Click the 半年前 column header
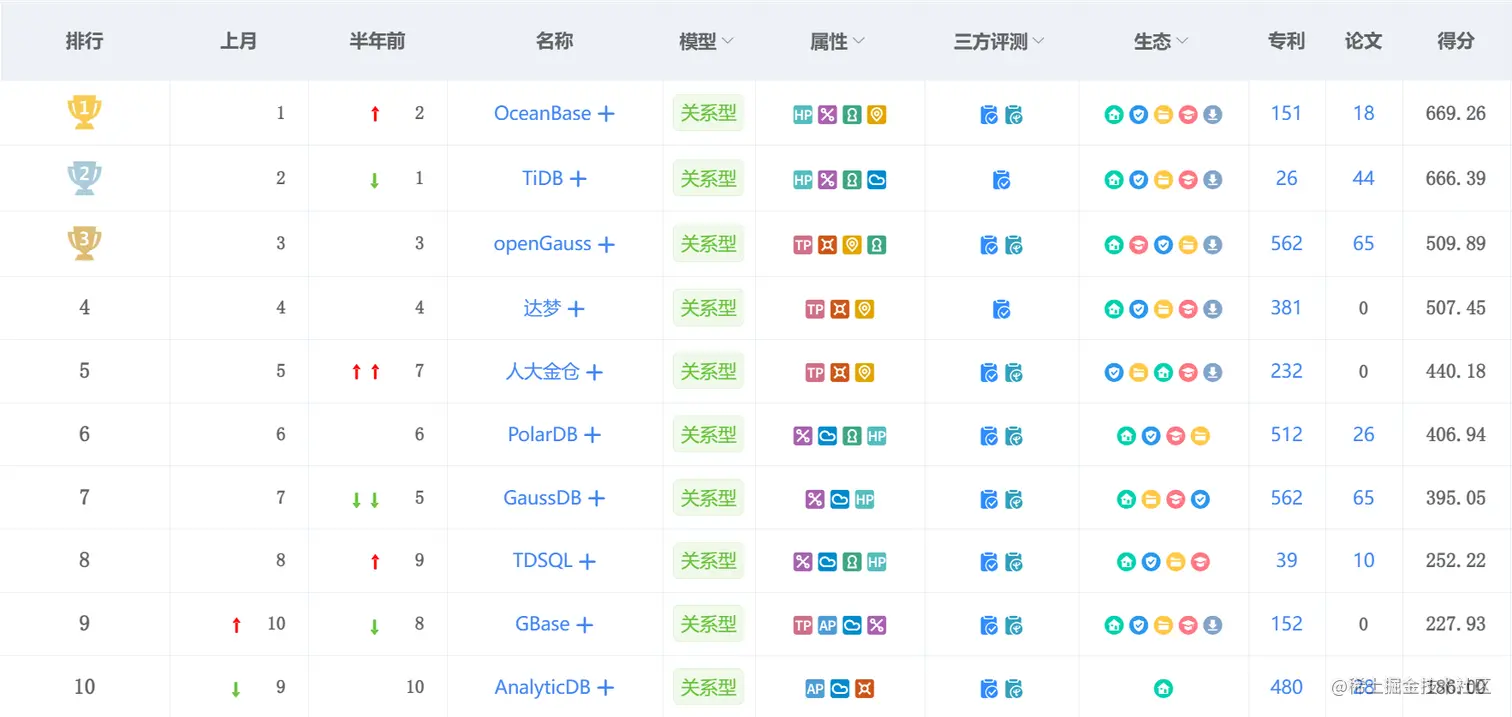Viewport: 1512px width, 717px height. click(x=377, y=41)
